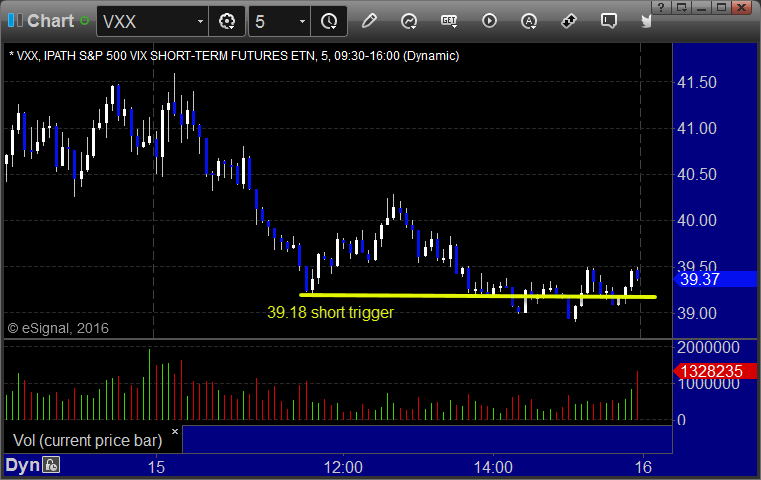761x480 pixels.
Task: Click the 14:00 time axis label
Action: 493,467
